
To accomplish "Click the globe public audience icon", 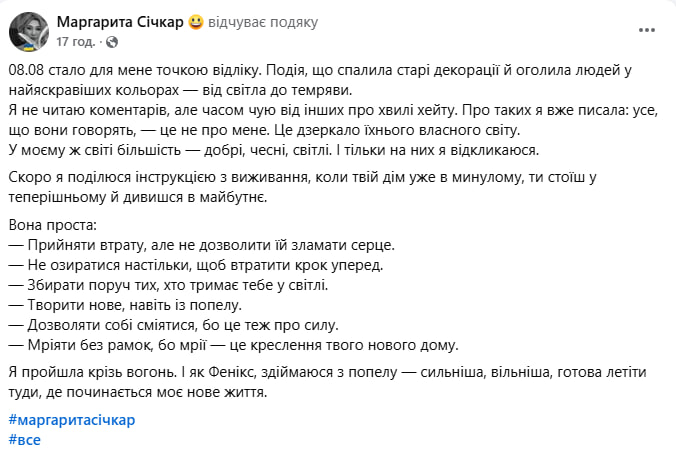I will [110, 42].
